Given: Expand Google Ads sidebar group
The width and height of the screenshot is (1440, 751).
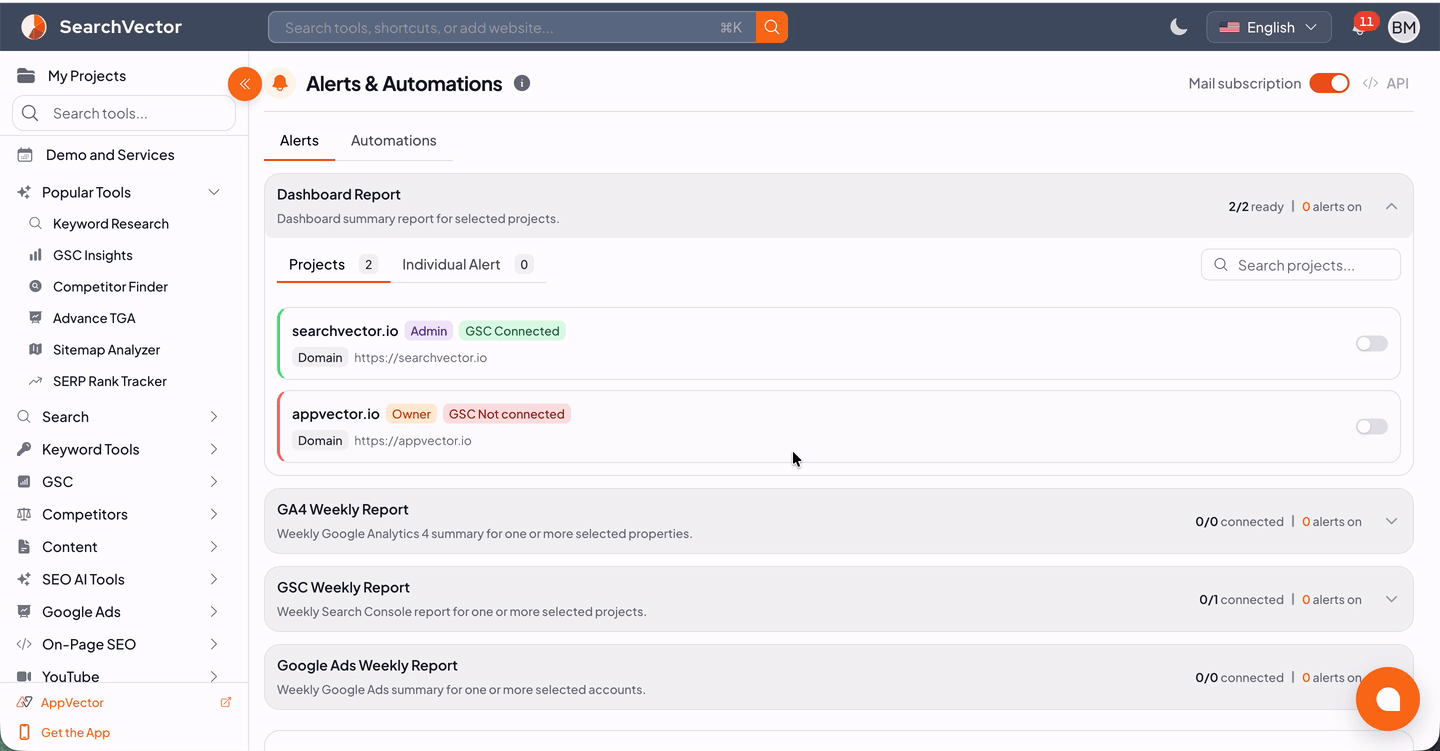Looking at the screenshot, I should [x=213, y=612].
